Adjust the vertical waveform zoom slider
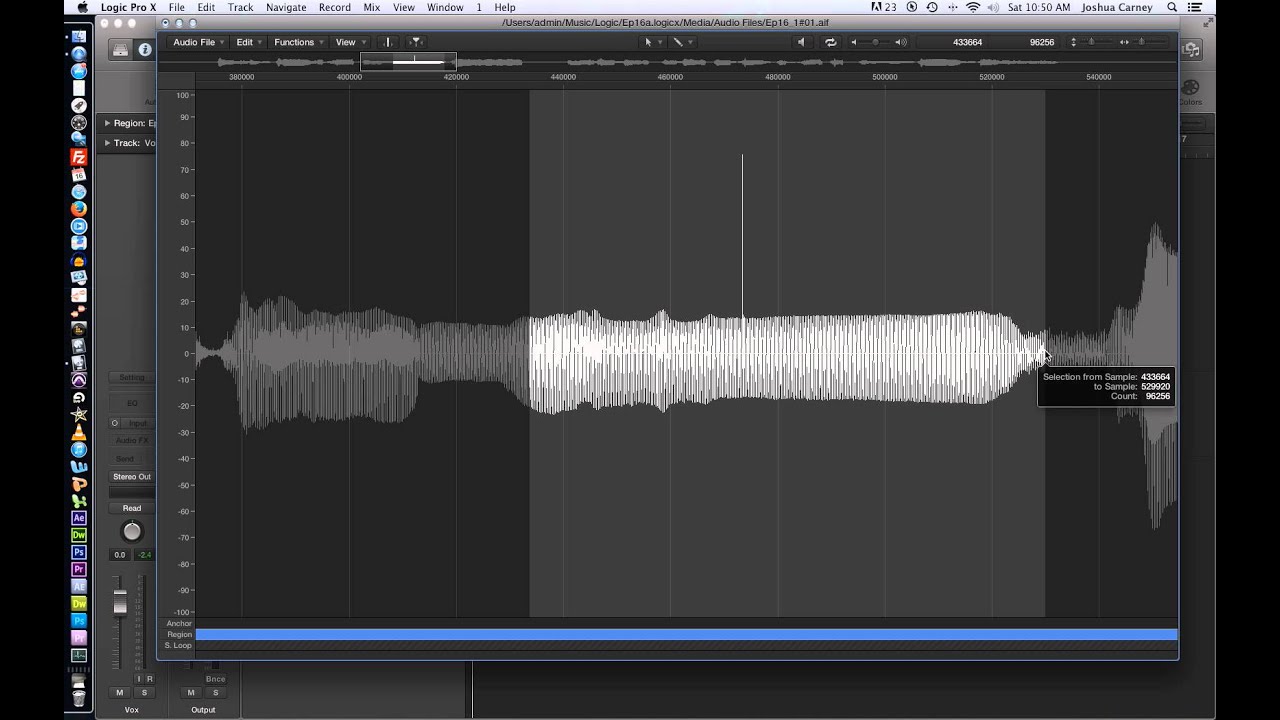1280x720 pixels. pyautogui.click(x=1090, y=42)
